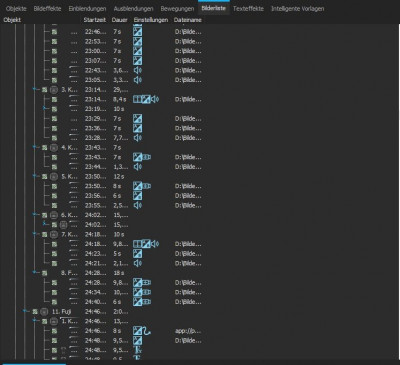Click the sound icon in the 23:55 row
Screen dimensions: 400x365
click(137, 205)
